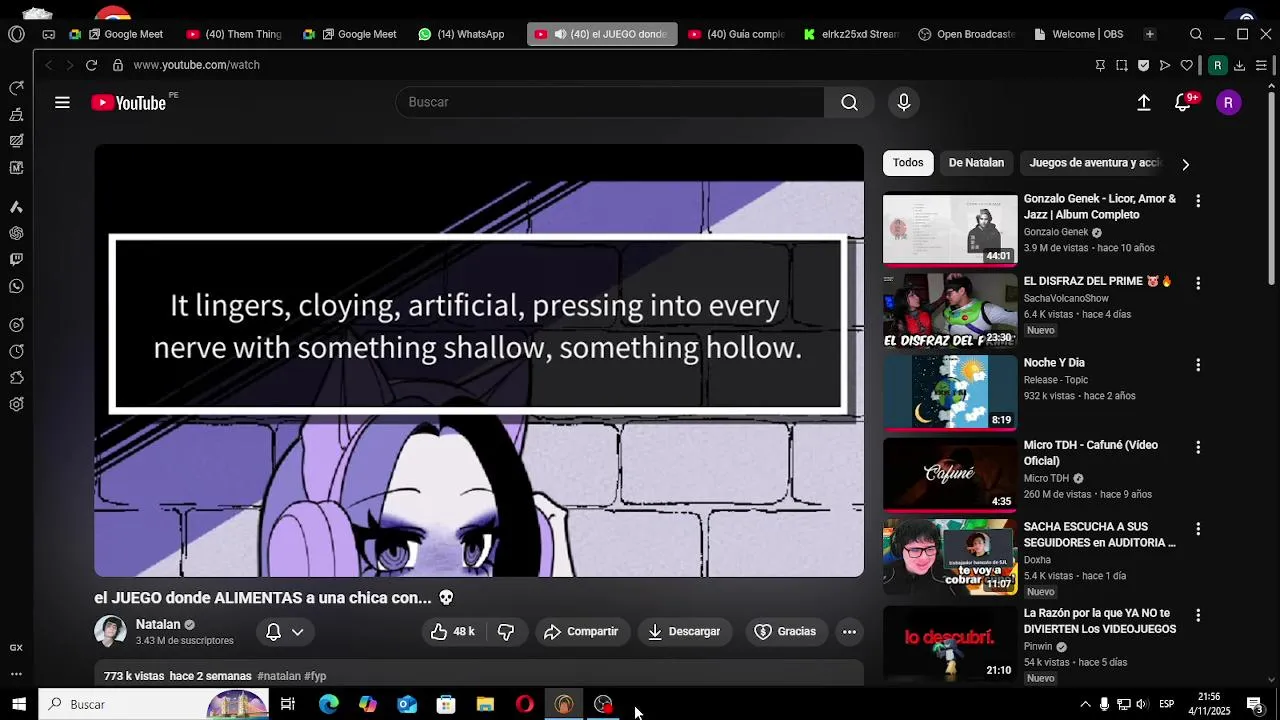1280x720 pixels.
Task: Click the #natalan hashtag link
Action: (x=279, y=676)
